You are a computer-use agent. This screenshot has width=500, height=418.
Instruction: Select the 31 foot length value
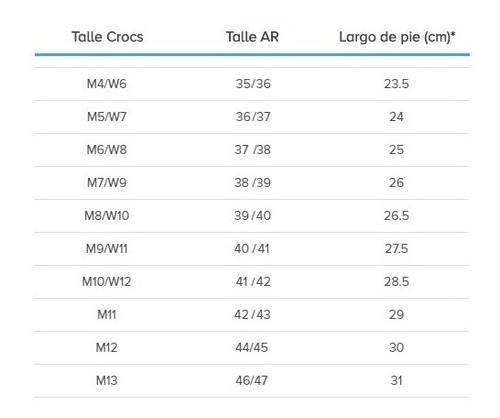click(x=396, y=381)
